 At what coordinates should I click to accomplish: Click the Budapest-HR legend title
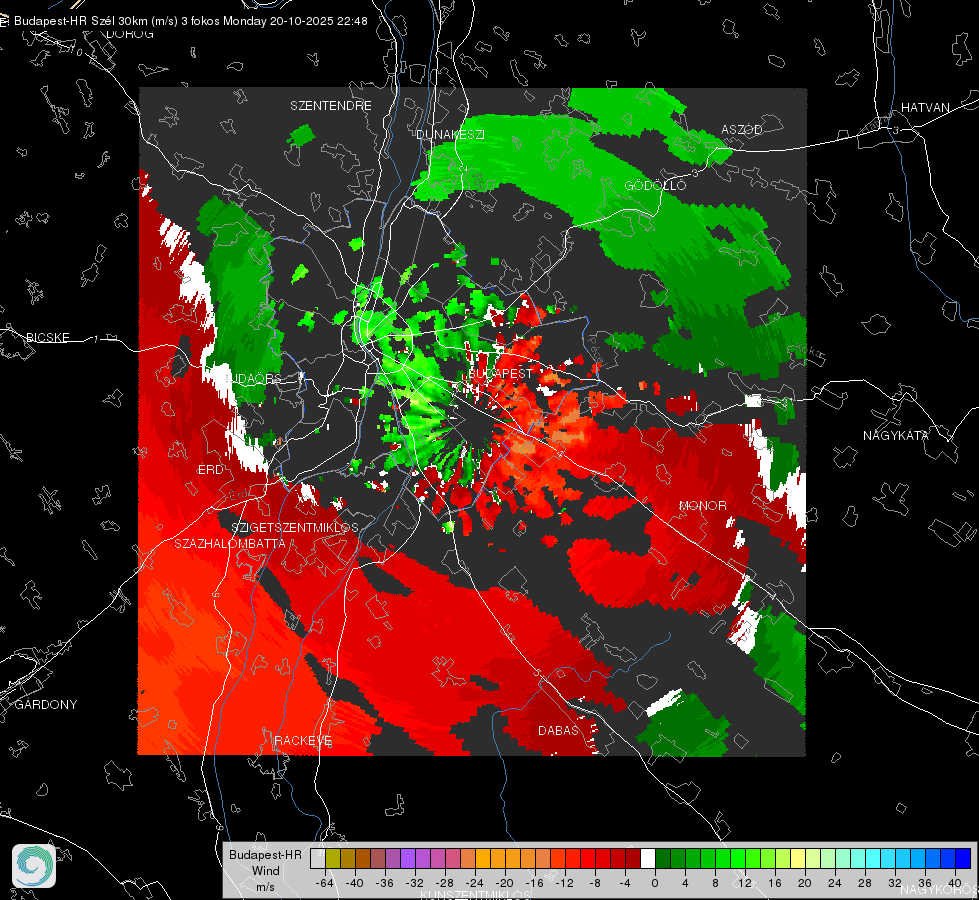(x=265, y=854)
